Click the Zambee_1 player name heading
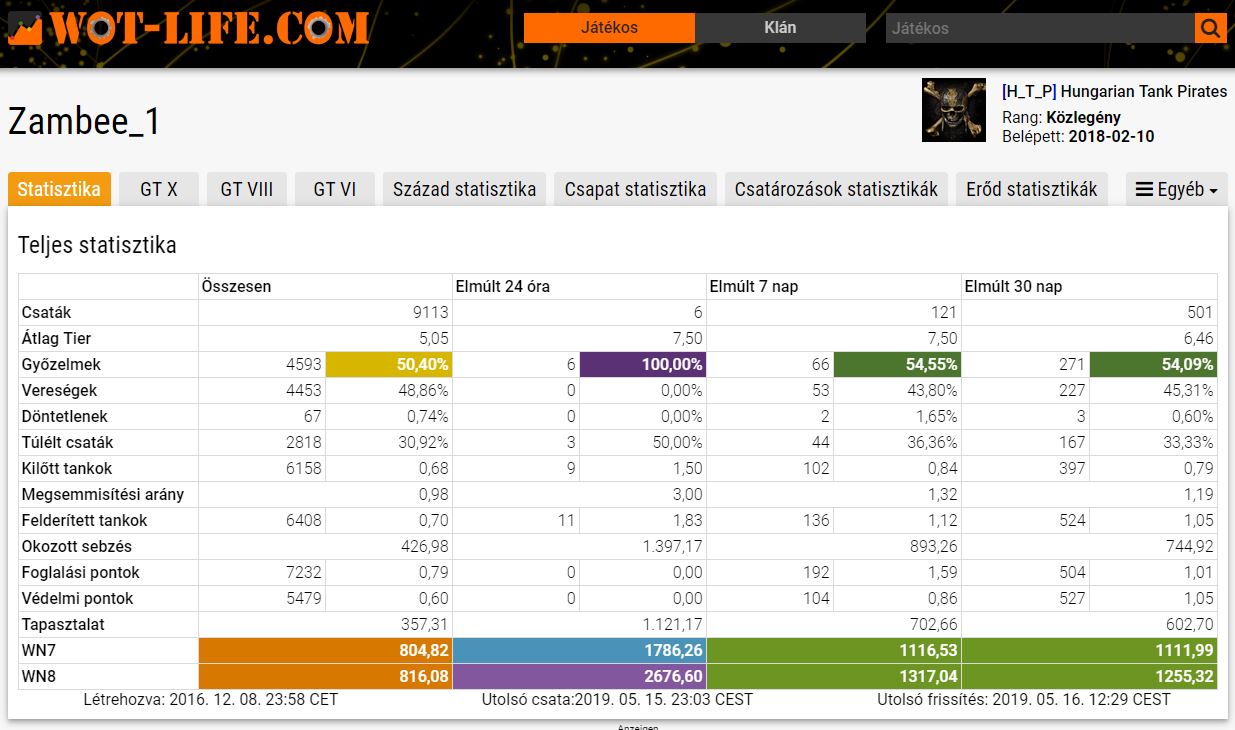Viewport: 1235px width, 730px height. pyautogui.click(x=84, y=121)
